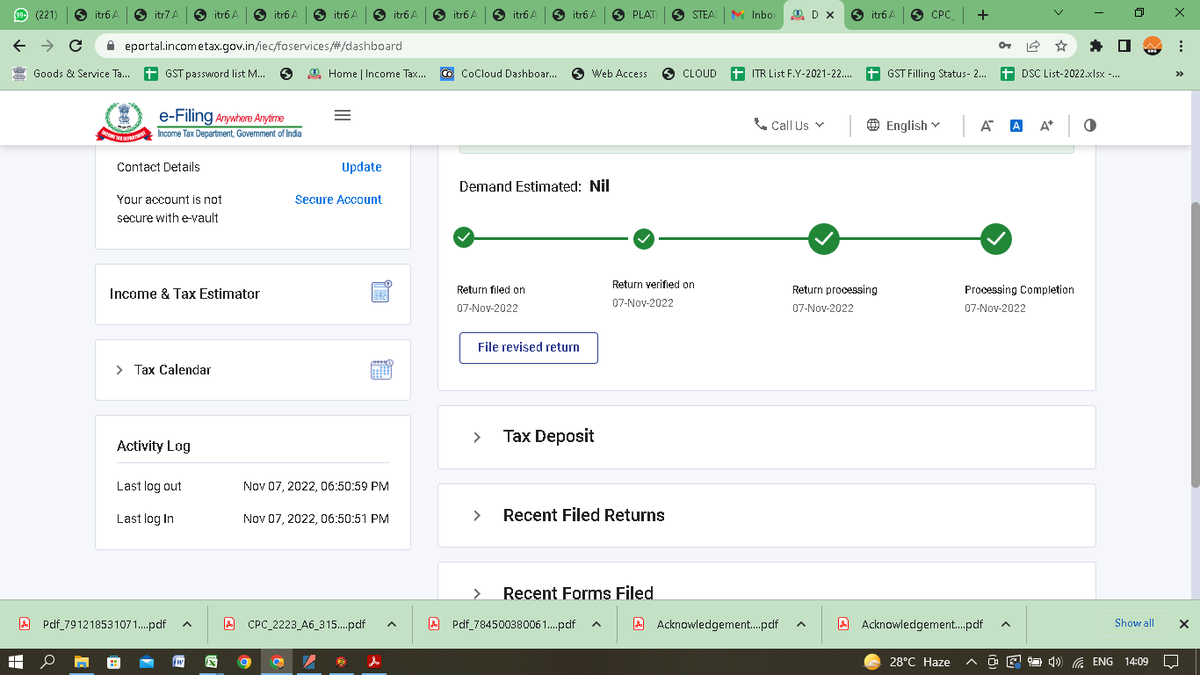Open options arrow for Pdf_791218531071 download
Screen dimensions: 1200x675
187,624
